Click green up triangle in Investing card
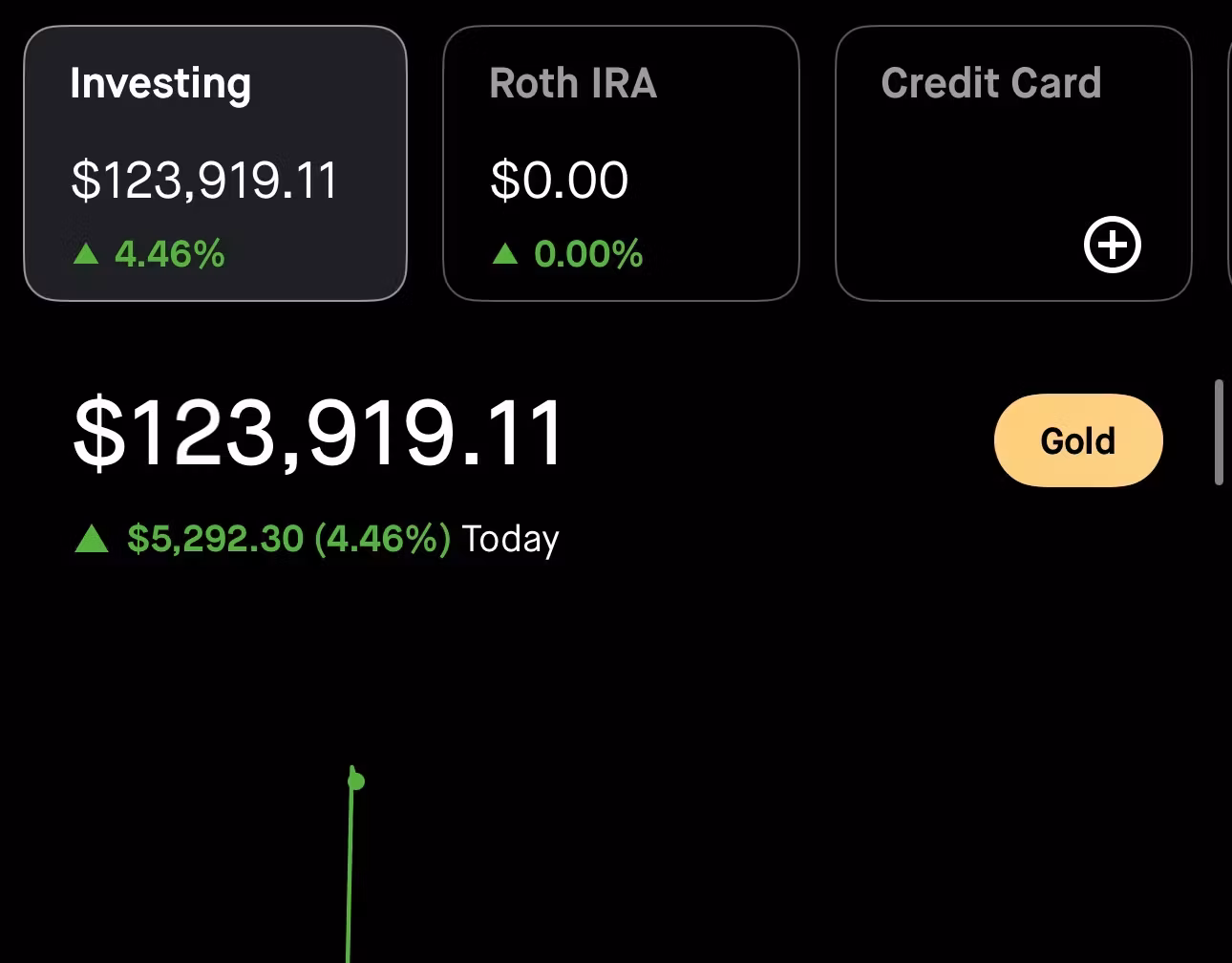 (x=86, y=253)
